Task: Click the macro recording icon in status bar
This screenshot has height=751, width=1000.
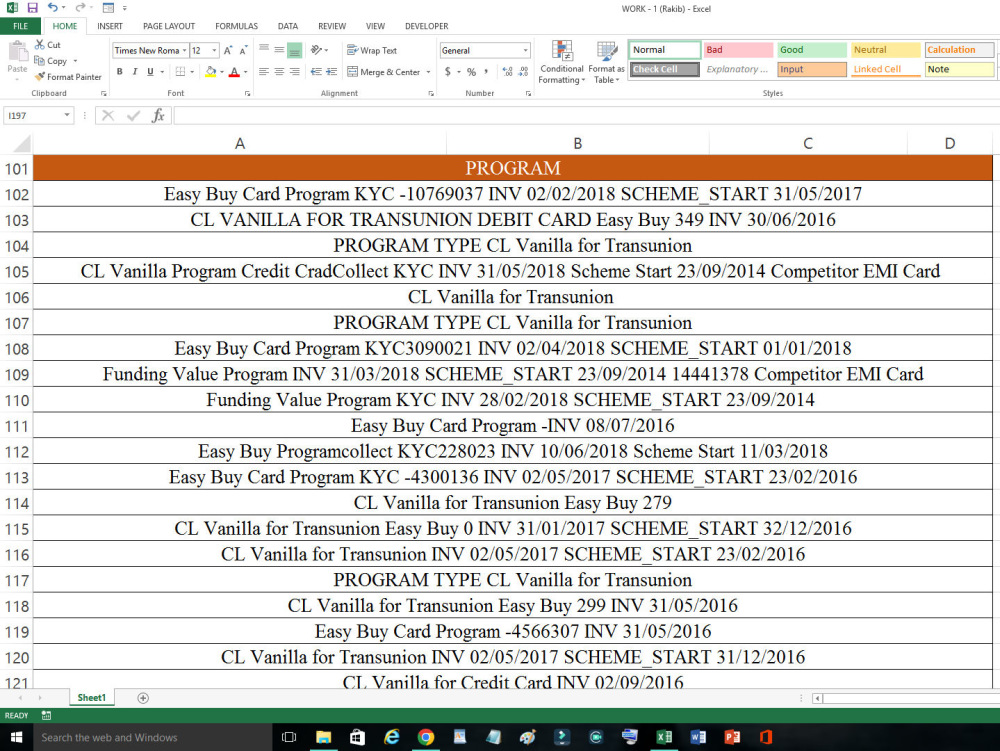Action: click(46, 715)
